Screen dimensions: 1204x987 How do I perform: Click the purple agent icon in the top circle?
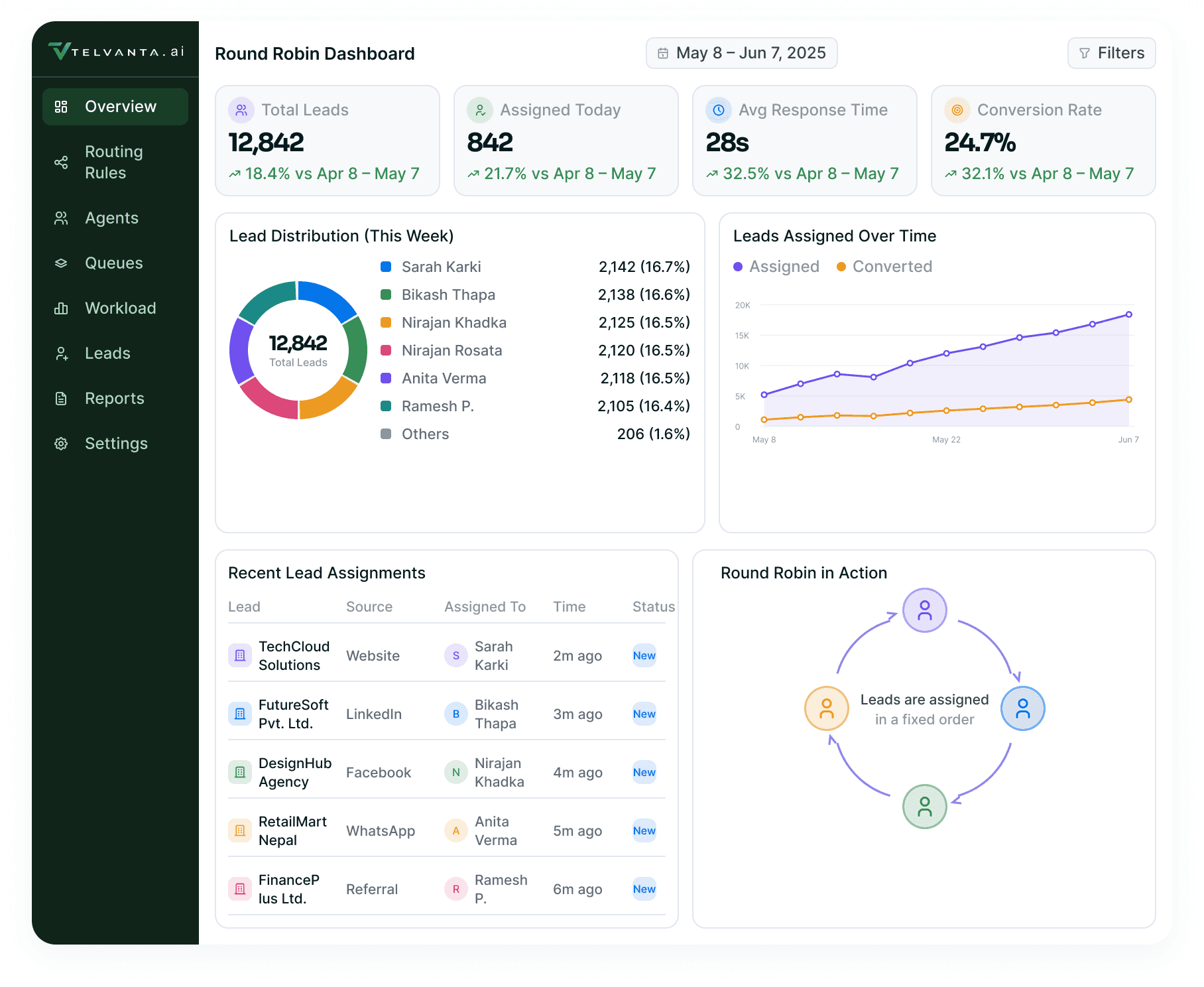pos(925,610)
